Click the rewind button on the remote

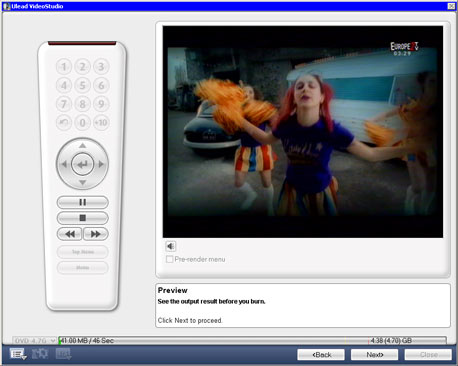69,234
